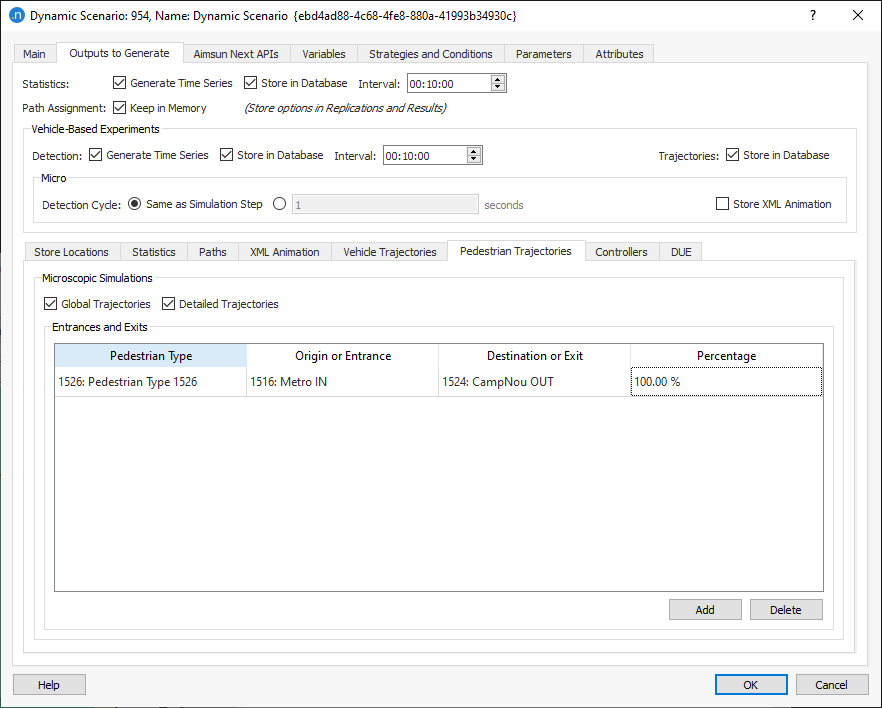Decrease the Detection Interval using its spinner
Image resolution: width=882 pixels, height=708 pixels.
coord(473,159)
